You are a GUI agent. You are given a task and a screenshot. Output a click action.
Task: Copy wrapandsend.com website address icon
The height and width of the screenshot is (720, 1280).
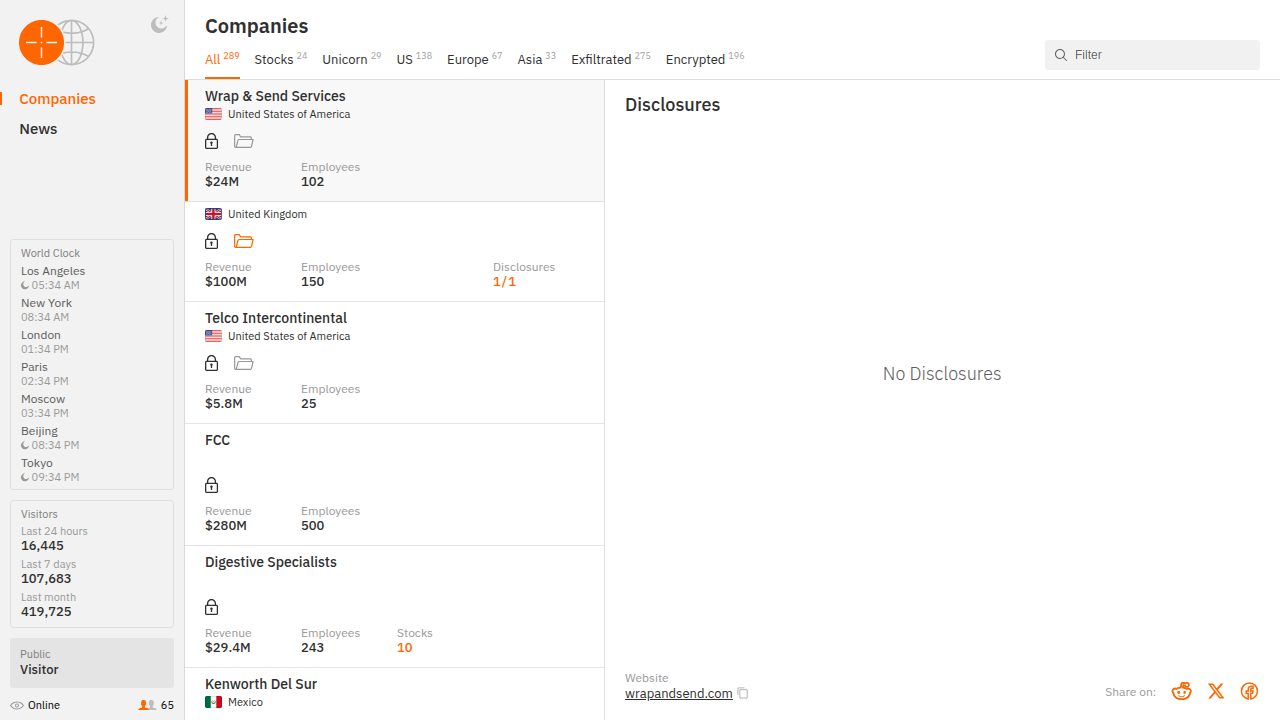click(743, 693)
